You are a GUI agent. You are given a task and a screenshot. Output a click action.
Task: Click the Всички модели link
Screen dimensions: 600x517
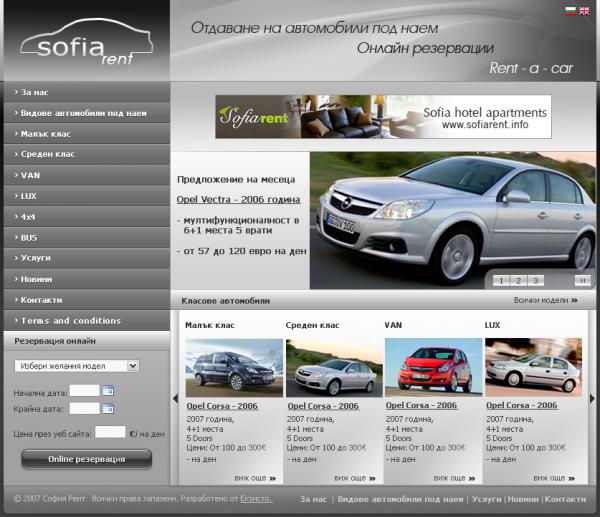[546, 300]
